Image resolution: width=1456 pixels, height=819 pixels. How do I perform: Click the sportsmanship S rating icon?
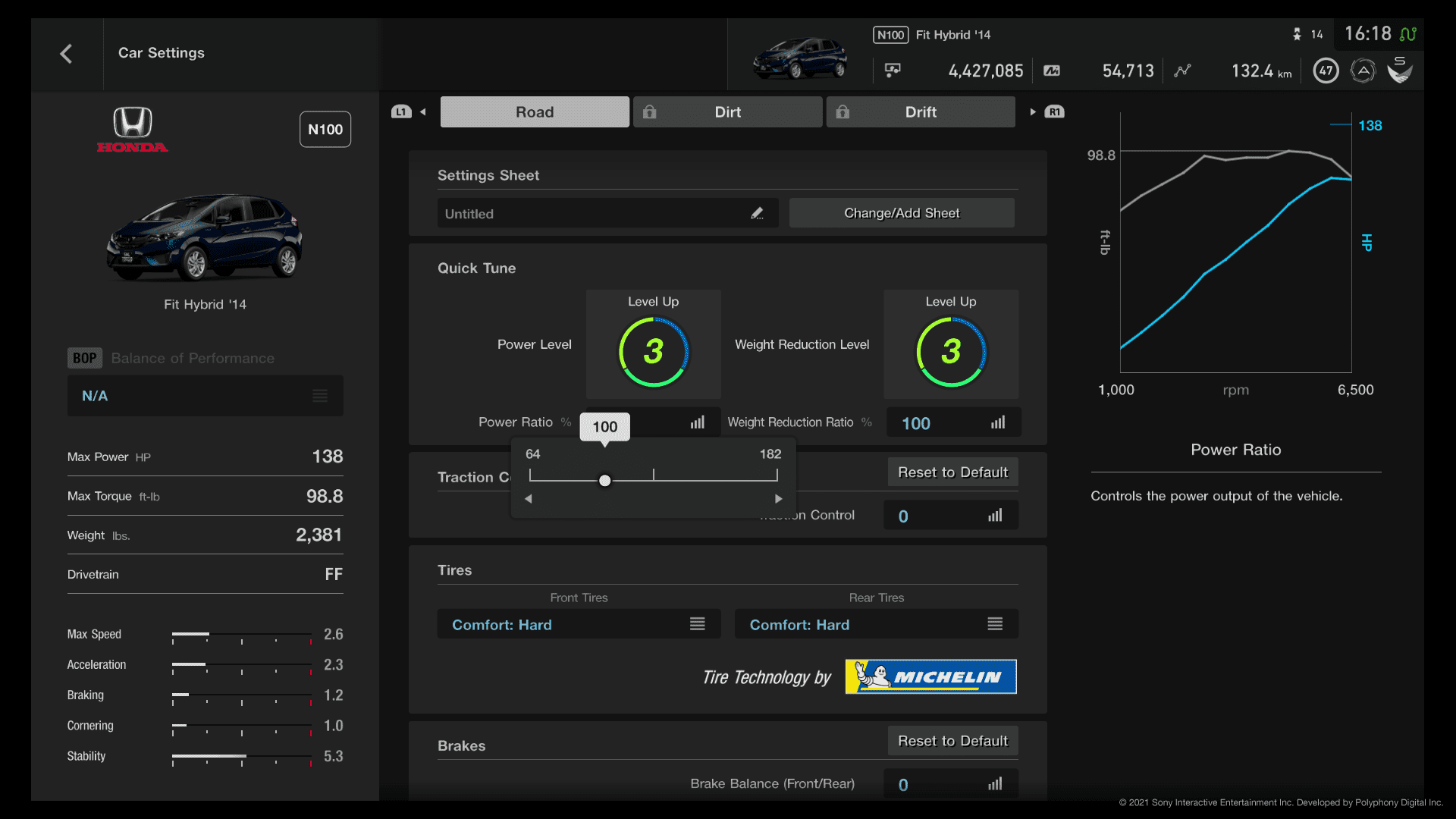pos(1400,71)
